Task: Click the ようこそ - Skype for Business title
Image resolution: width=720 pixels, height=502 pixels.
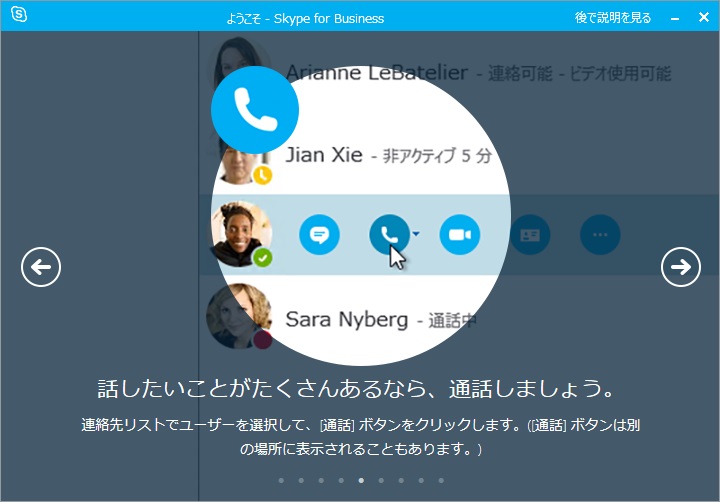Action: click(x=305, y=18)
